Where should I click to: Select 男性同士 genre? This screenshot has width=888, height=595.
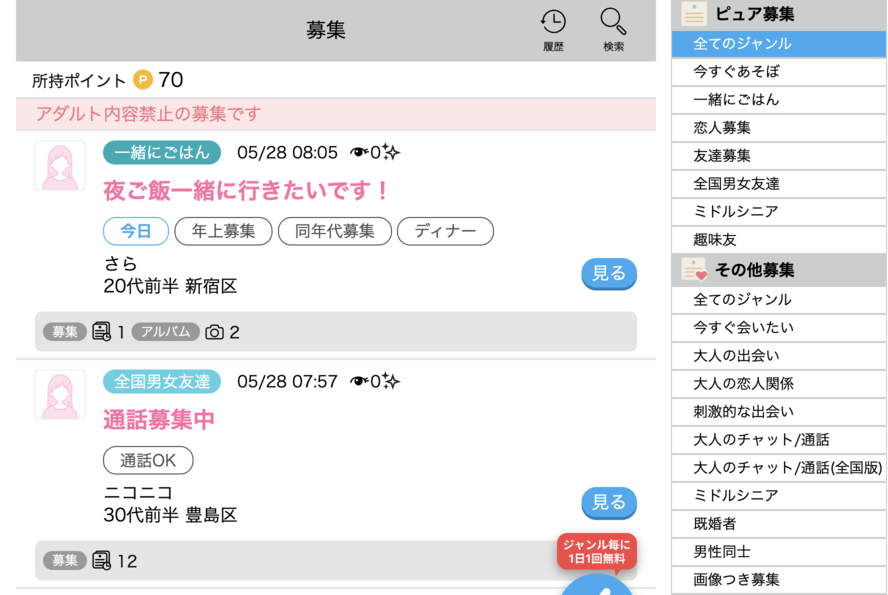click(779, 551)
